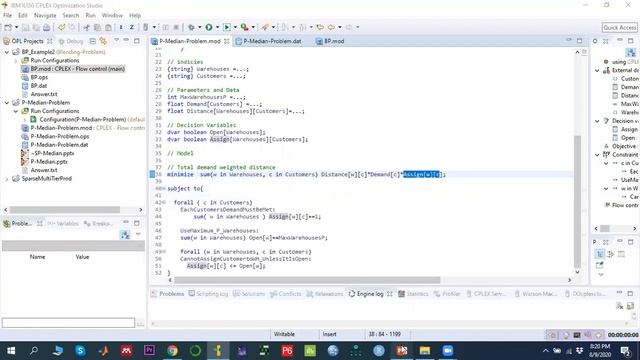Viewport: 640px width, 360px height.
Task: Collapse Decision variables in Outline panel
Action: click(x=598, y=121)
